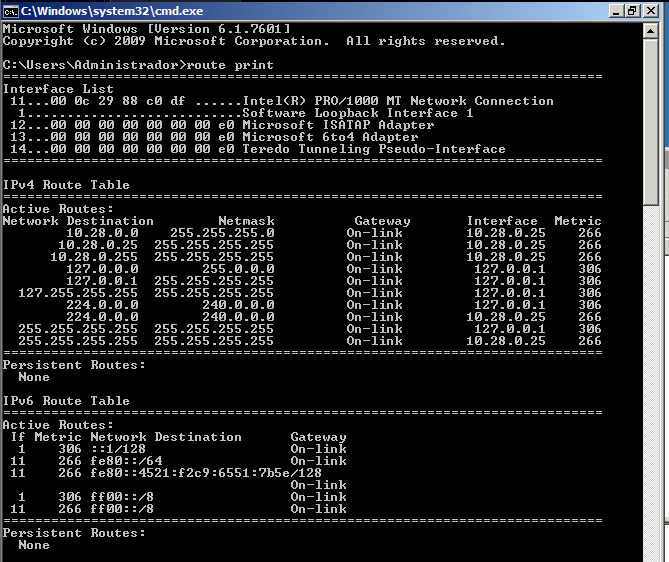Click the IPv6 destination ::1/128

pyautogui.click(x=118, y=449)
